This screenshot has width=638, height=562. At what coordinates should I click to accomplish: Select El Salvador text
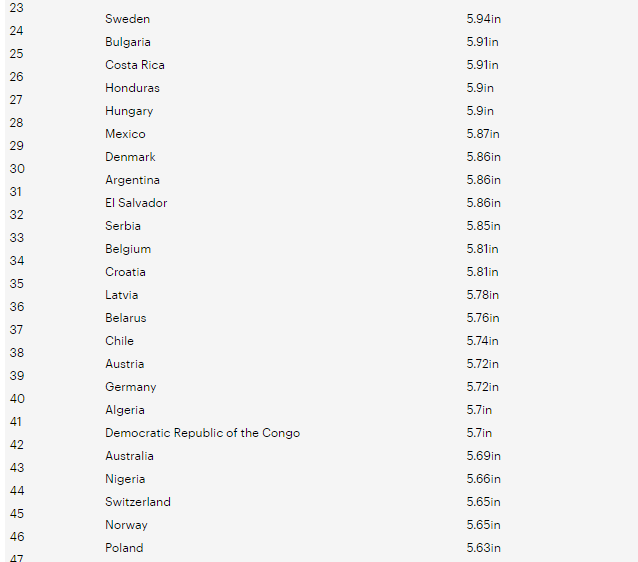click(136, 203)
